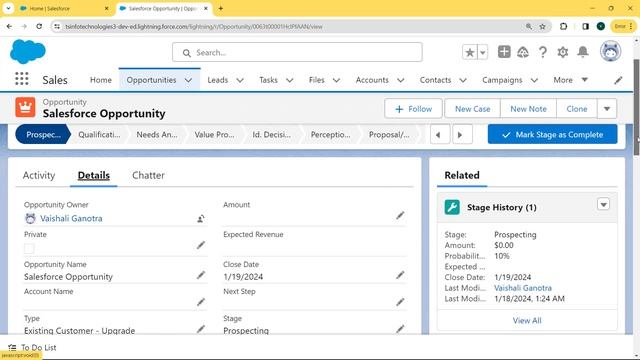Click the owner avatar icon beside Vaishali Ganotra
The image size is (640, 360).
point(30,218)
